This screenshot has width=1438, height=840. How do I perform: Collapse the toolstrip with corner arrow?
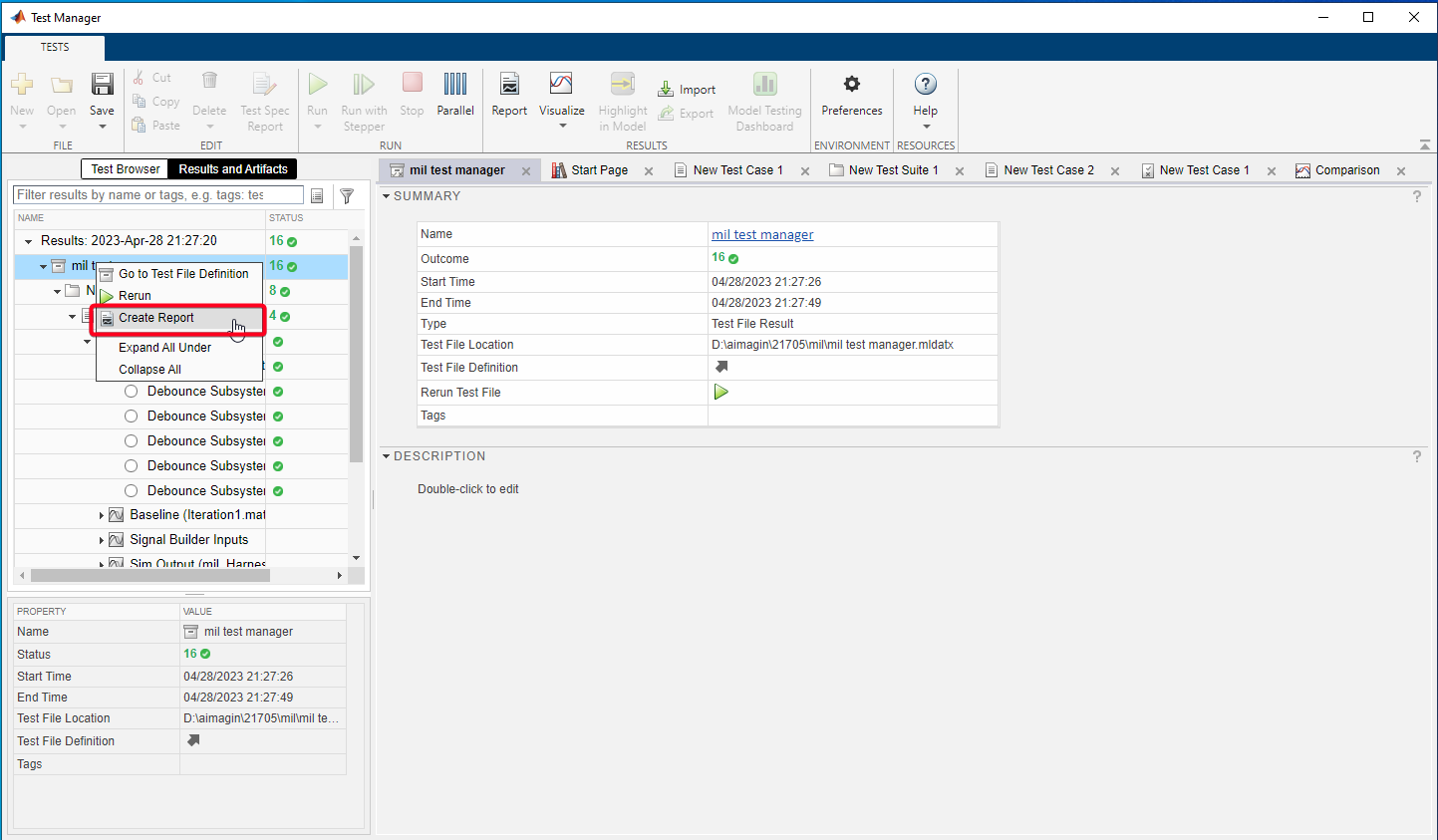(1425, 144)
